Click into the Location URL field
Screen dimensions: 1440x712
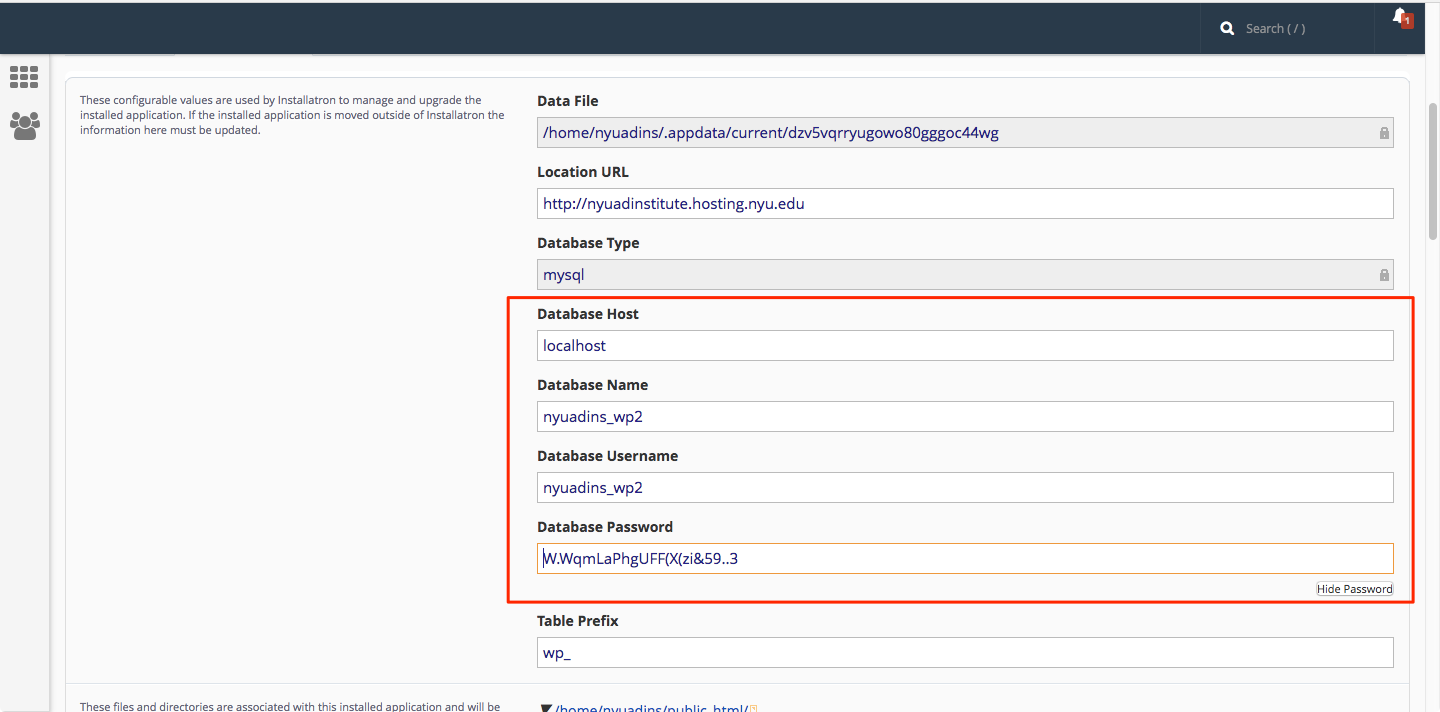pyautogui.click(x=965, y=203)
